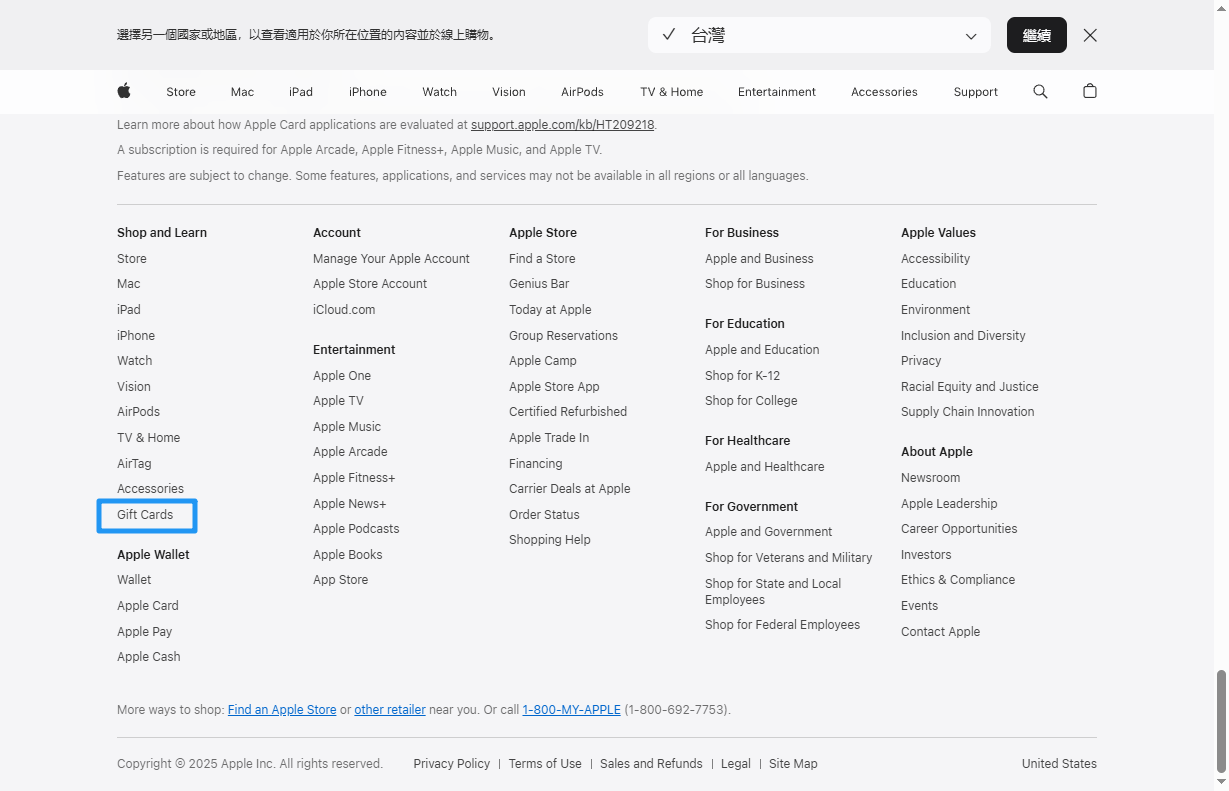
Task: Open the AirPods navigation menu item
Action: [582, 91]
